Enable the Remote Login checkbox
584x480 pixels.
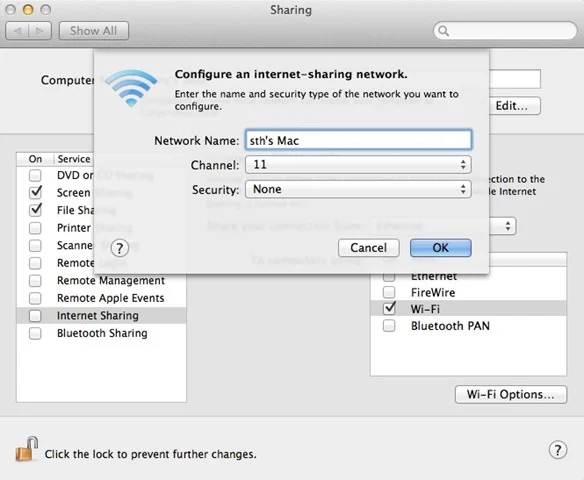(x=35, y=263)
